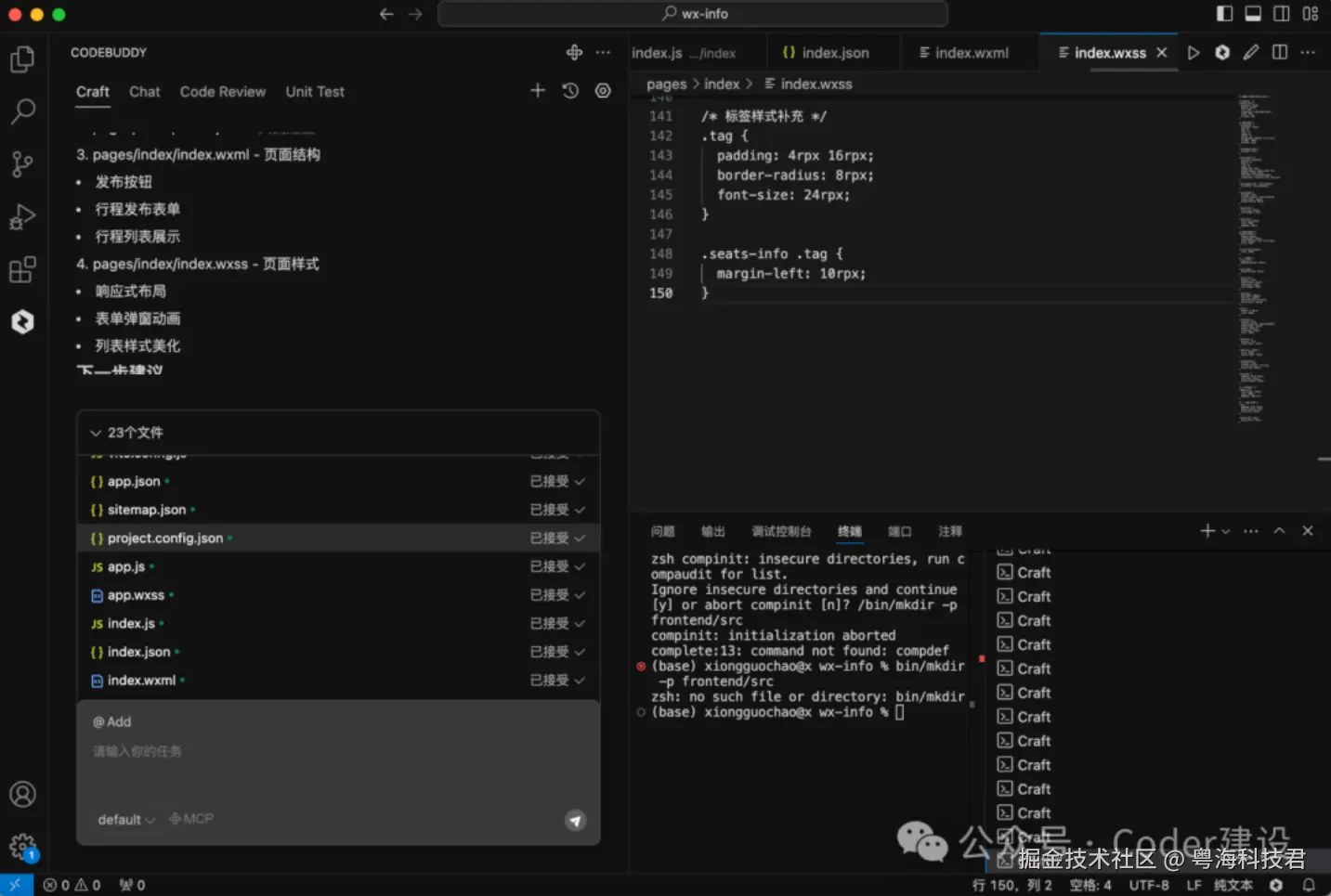This screenshot has width=1331, height=896.
Task: Open the 已接受 dropdown for app.js
Action: point(557,566)
